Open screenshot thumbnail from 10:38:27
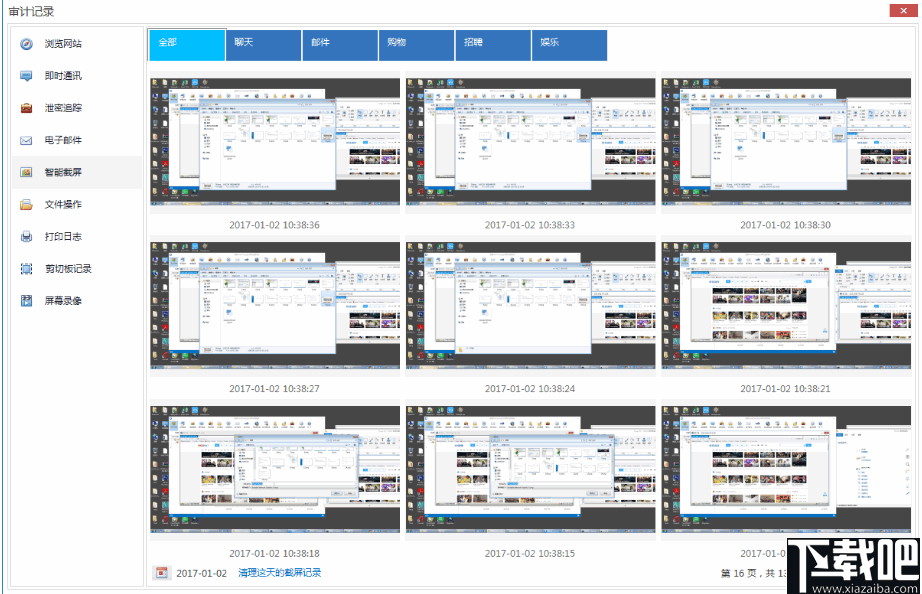This screenshot has width=922, height=594. click(x=275, y=306)
